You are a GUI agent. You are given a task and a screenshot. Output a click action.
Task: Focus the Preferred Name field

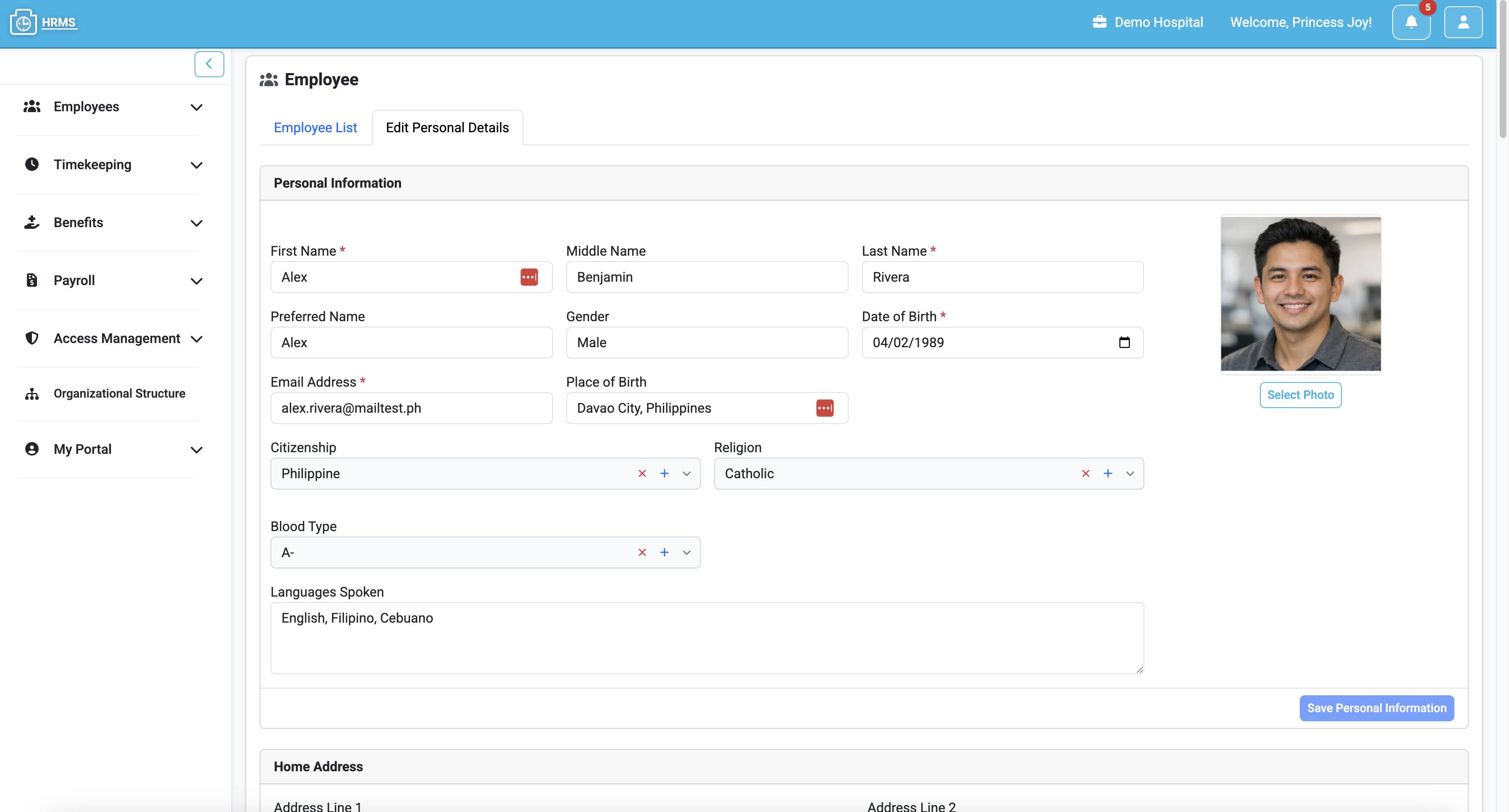(411, 343)
